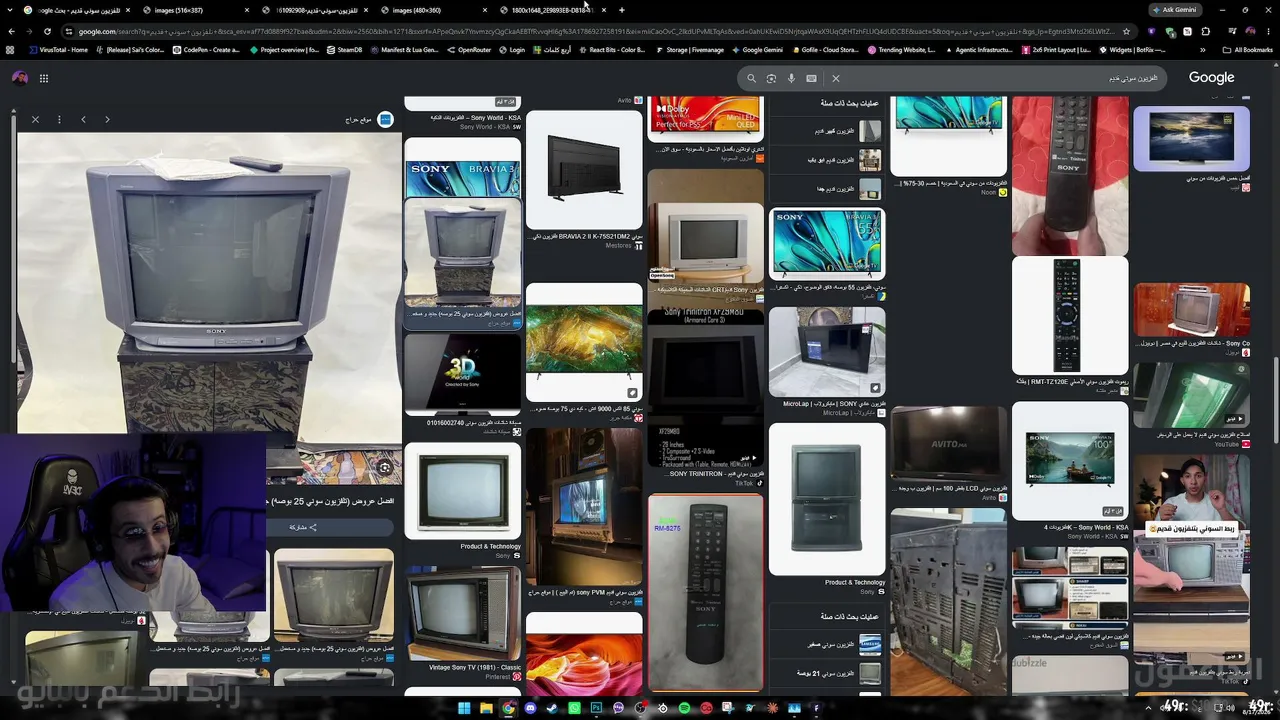Open the Sony Bravia 3 banner result

(x=462, y=169)
